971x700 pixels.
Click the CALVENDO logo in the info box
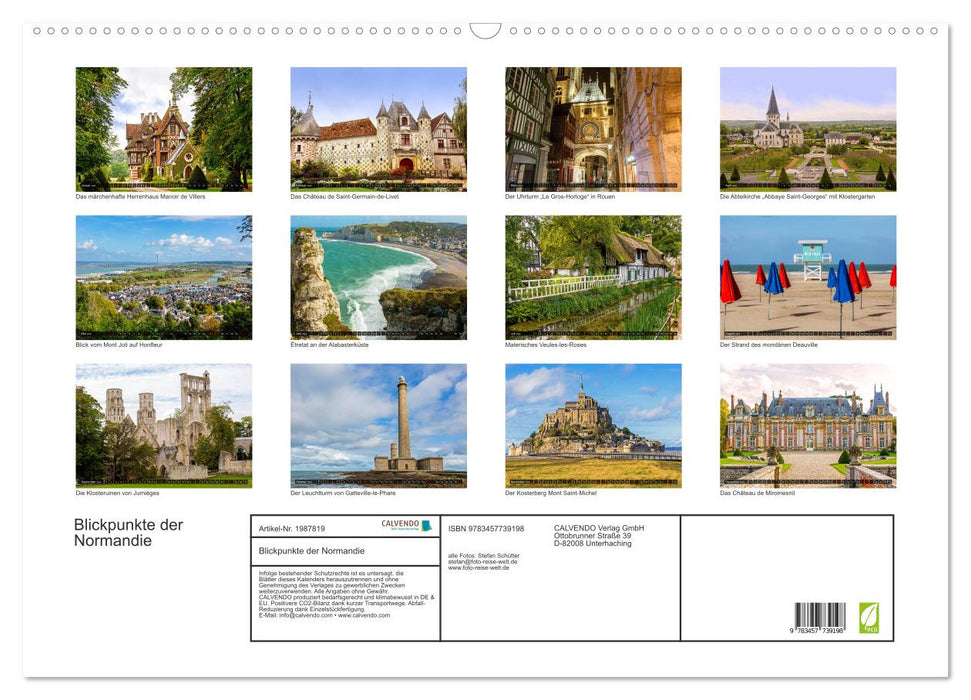point(406,525)
